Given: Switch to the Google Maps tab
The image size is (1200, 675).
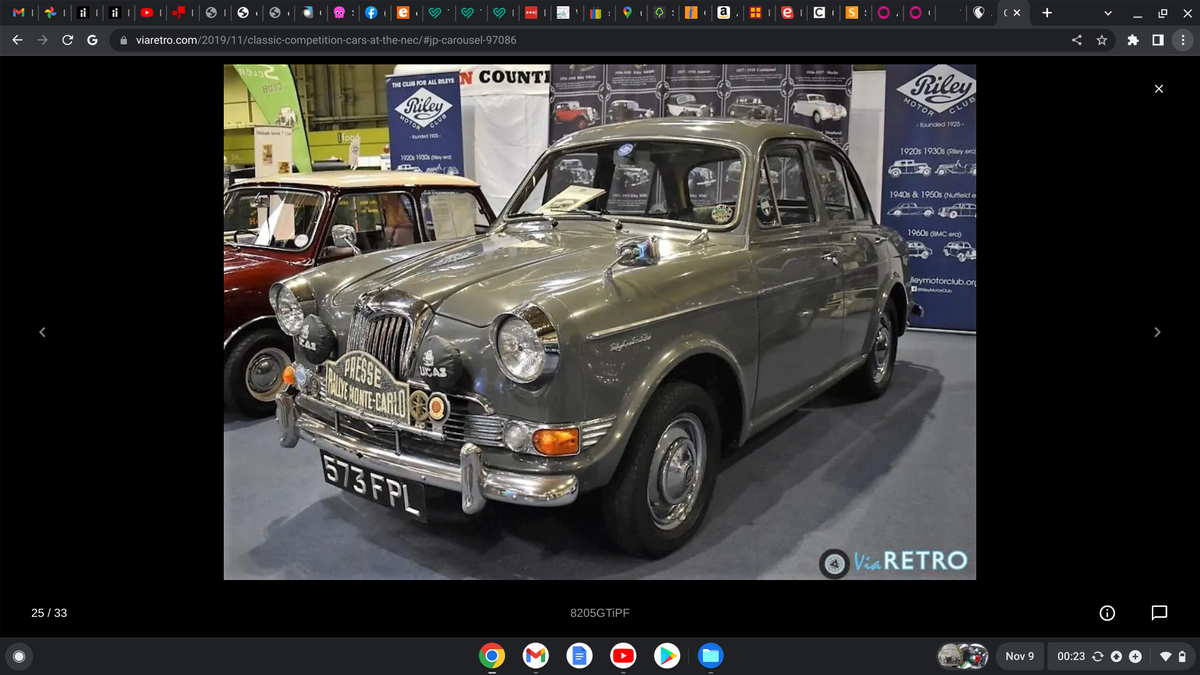Looking at the screenshot, I should [x=627, y=13].
